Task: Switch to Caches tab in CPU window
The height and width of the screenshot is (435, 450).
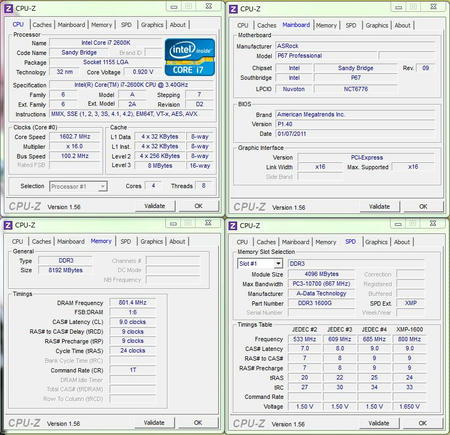Action: point(42,25)
